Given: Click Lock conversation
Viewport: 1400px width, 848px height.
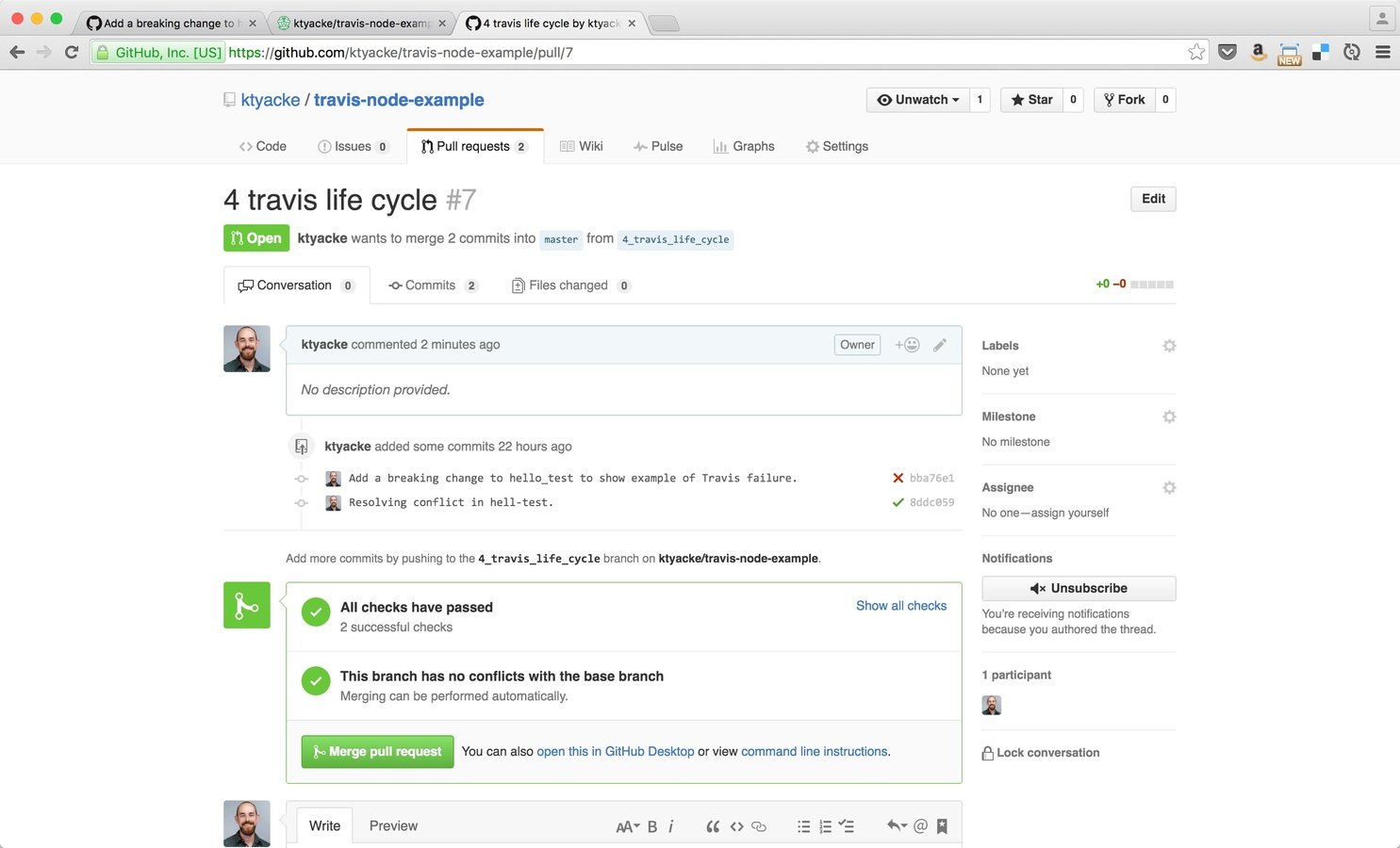Looking at the screenshot, I should click(1041, 753).
